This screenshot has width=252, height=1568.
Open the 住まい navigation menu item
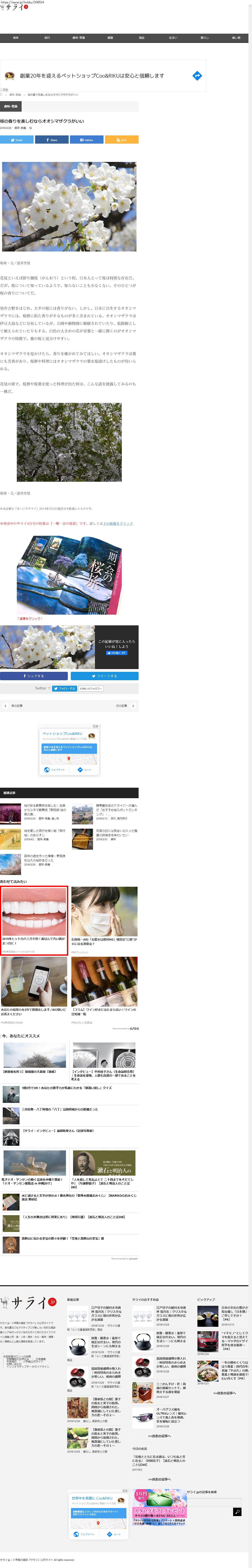pyautogui.click(x=173, y=38)
